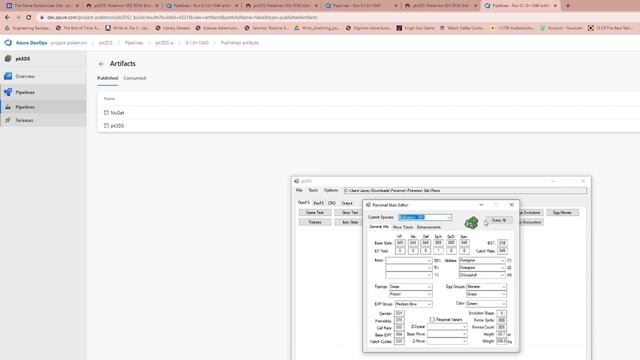Click the browser back navigation arrow
This screenshot has width=640, height=360.
tap(7, 18)
